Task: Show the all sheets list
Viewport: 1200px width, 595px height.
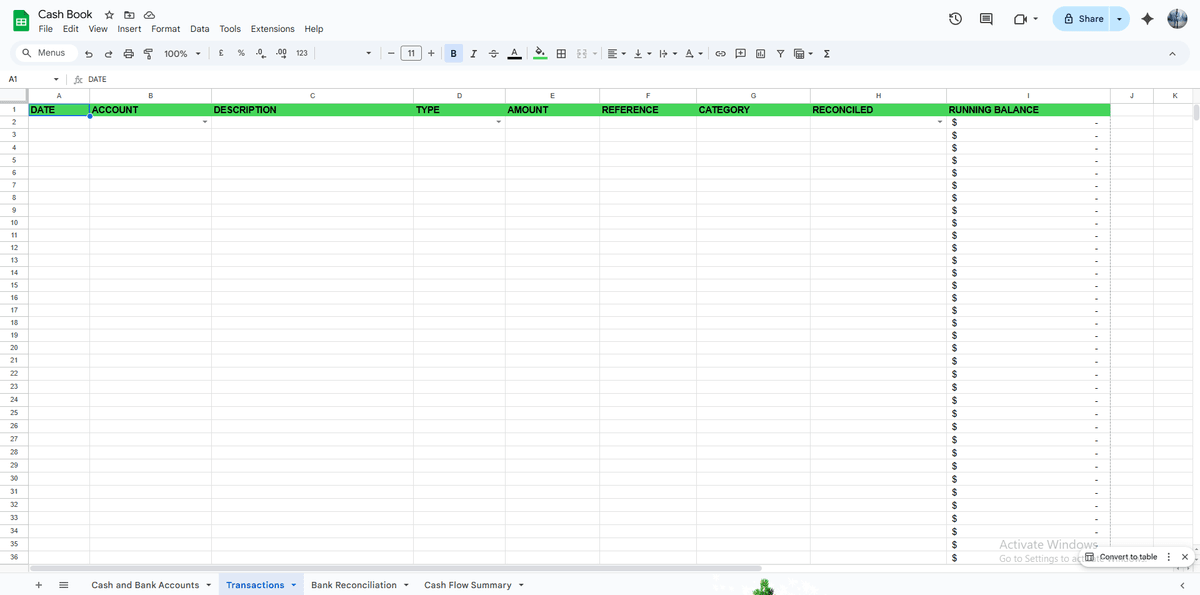Action: point(63,585)
